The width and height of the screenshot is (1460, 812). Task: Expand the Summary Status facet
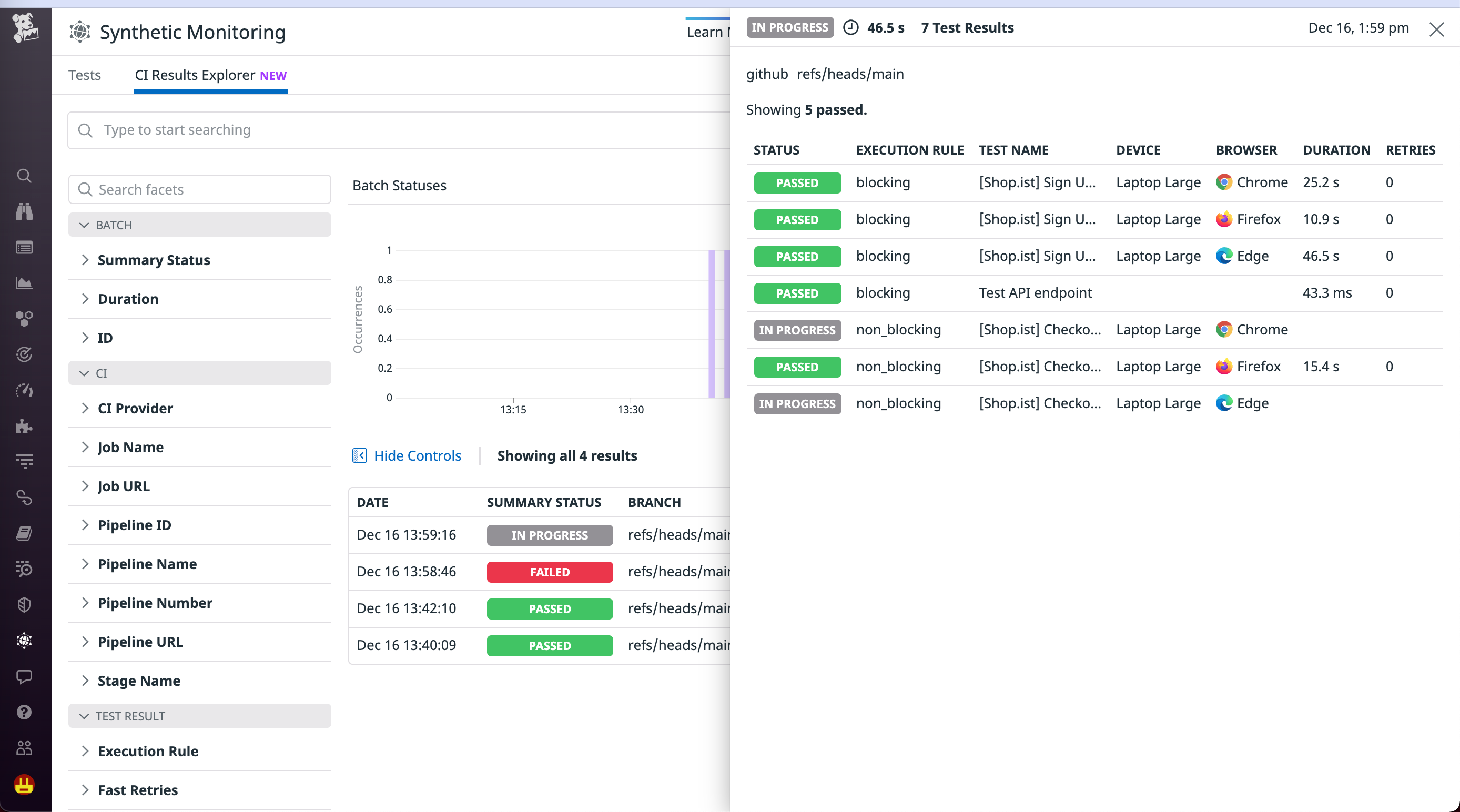154,259
